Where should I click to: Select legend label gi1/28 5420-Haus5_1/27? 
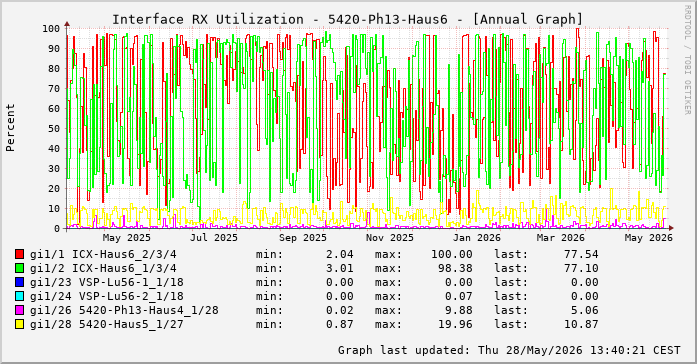pyautogui.click(x=107, y=324)
